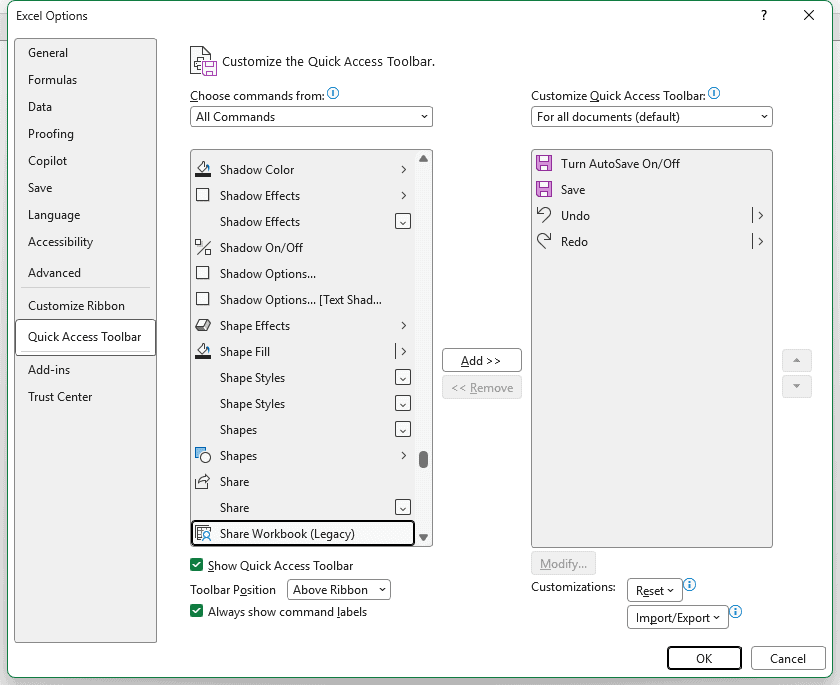Click the Shapes circle-and-square icon
840x685 pixels.
coord(202,455)
